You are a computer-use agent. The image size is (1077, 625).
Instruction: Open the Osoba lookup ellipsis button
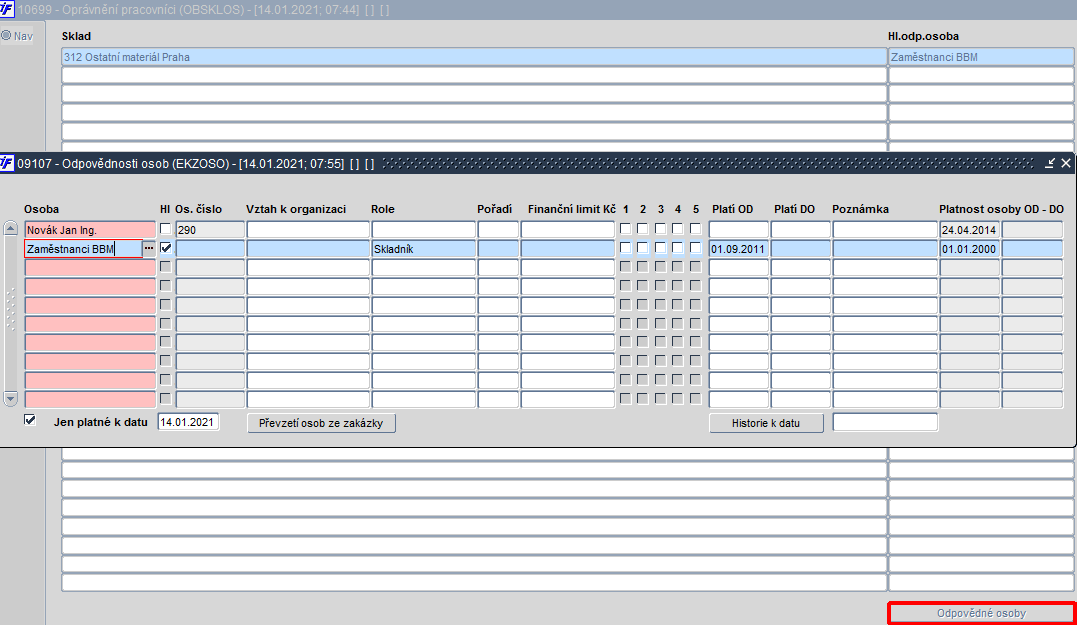click(x=149, y=249)
